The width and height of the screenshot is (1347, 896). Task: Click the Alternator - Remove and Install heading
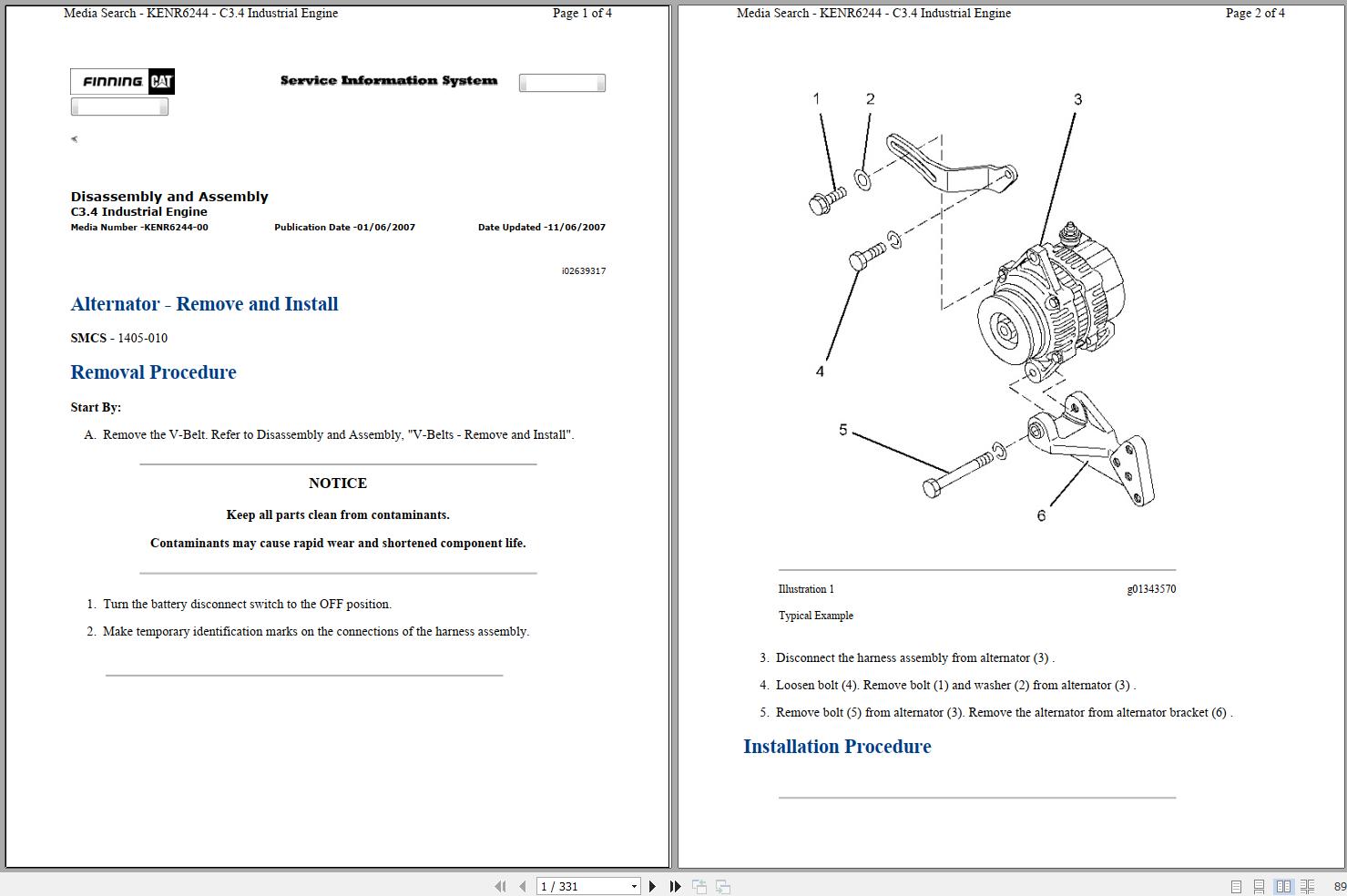tap(204, 304)
